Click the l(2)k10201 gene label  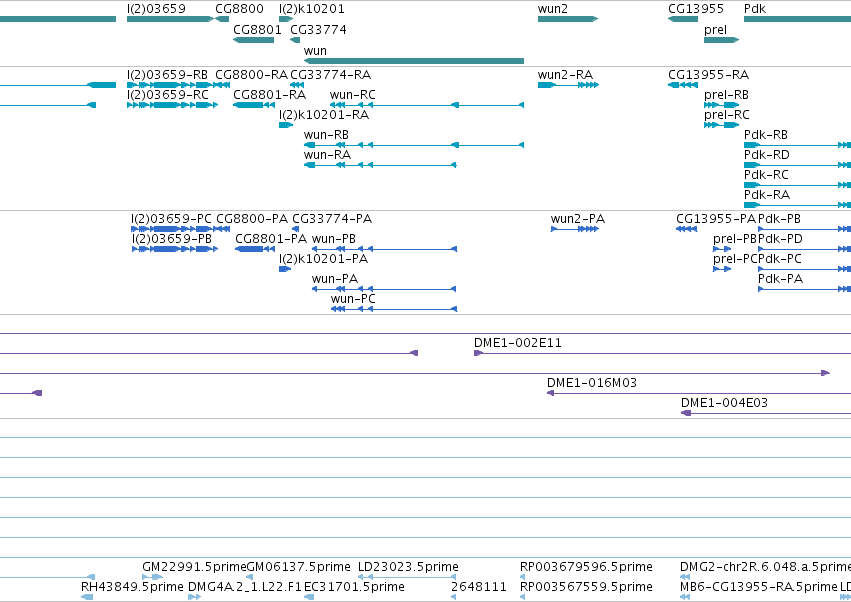click(x=312, y=9)
